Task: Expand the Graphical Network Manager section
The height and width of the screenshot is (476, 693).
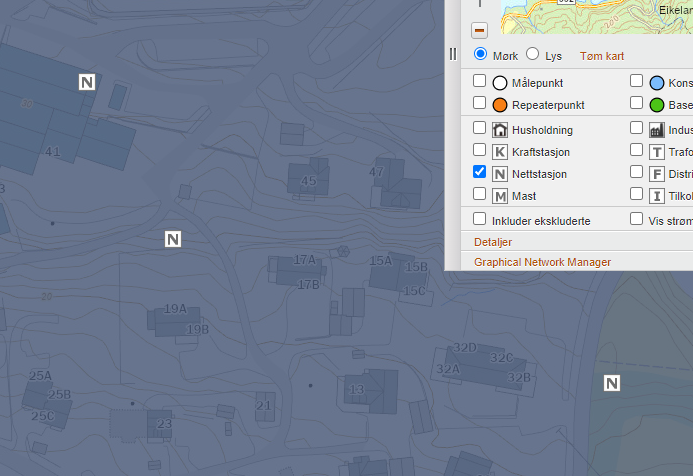Action: [x=542, y=262]
